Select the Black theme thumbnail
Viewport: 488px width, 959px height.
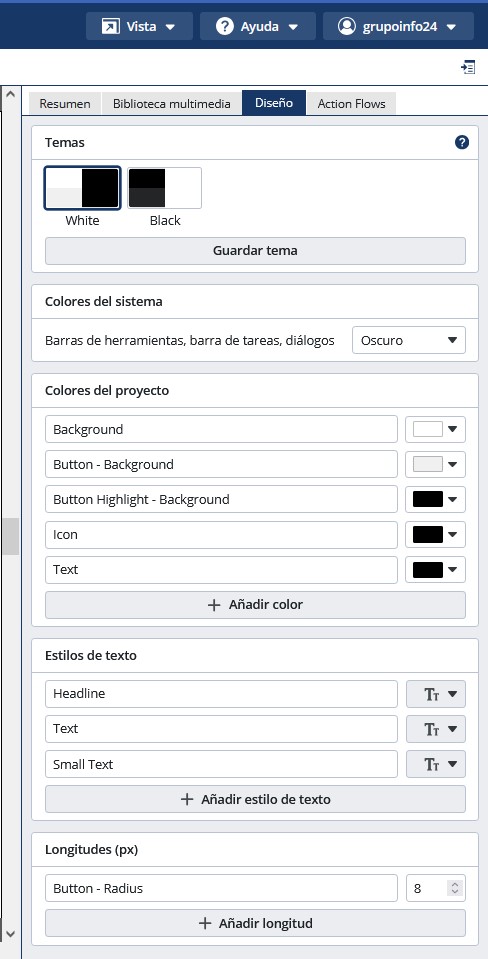coord(165,188)
